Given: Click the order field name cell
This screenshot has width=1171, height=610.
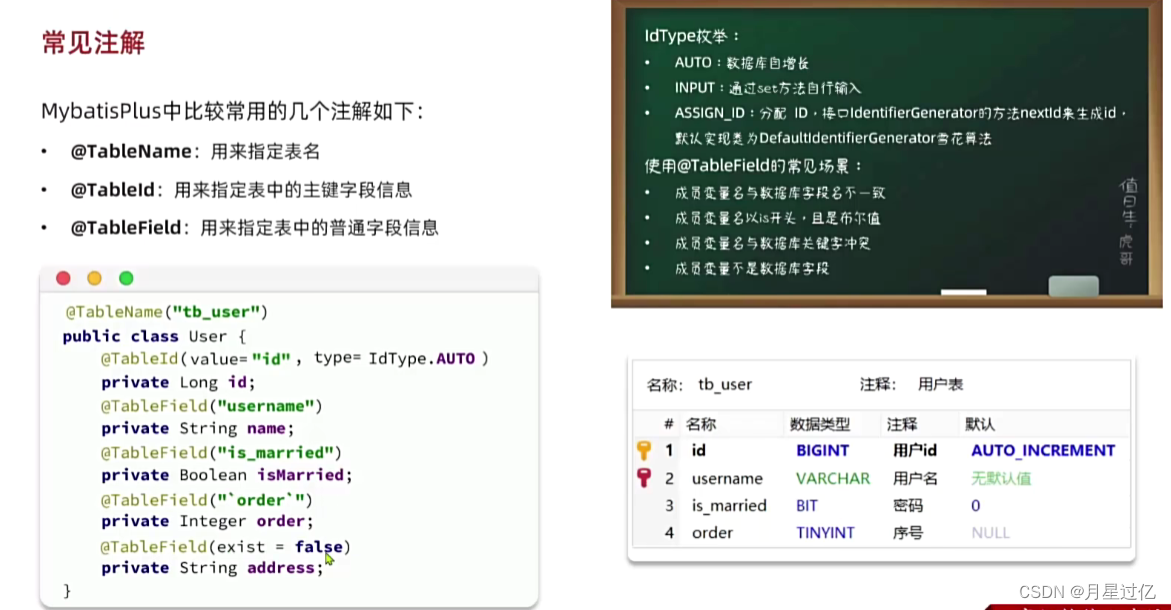Looking at the screenshot, I should (x=712, y=533).
